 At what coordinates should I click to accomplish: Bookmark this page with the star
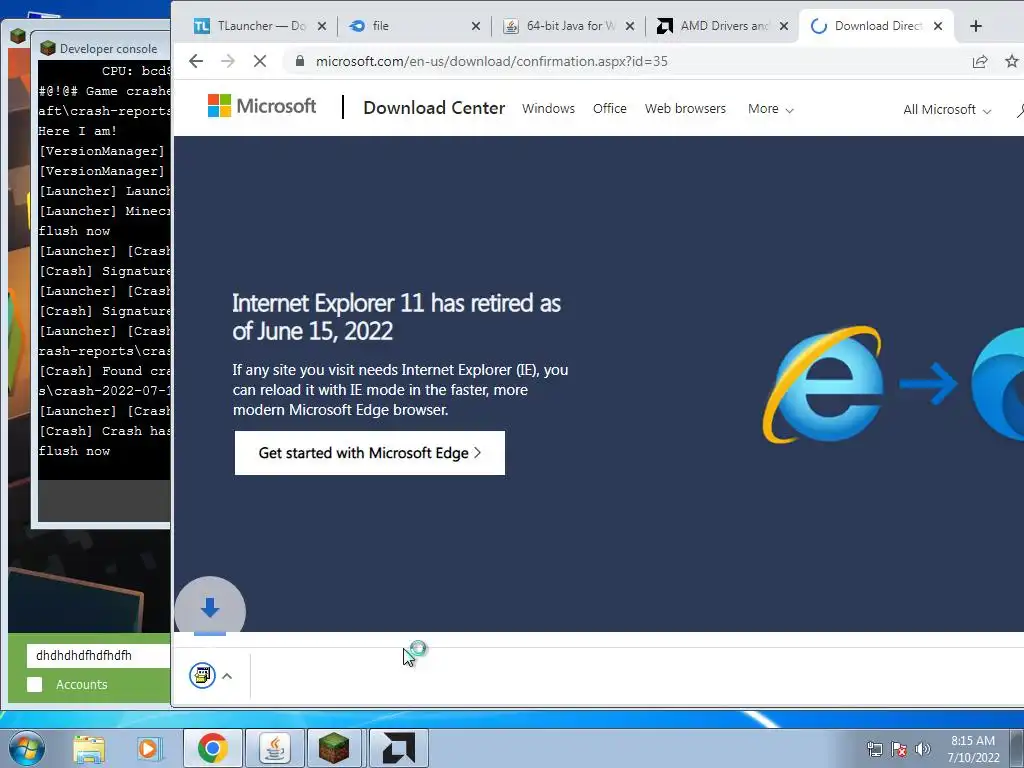point(1012,61)
